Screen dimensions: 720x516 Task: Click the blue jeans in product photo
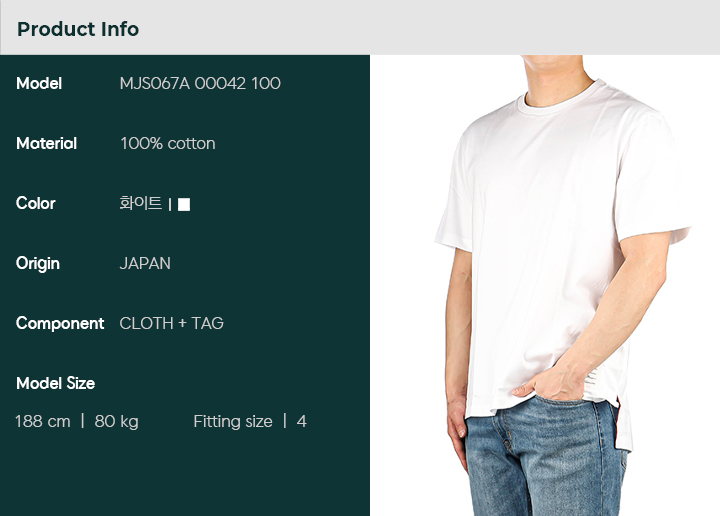(546, 459)
